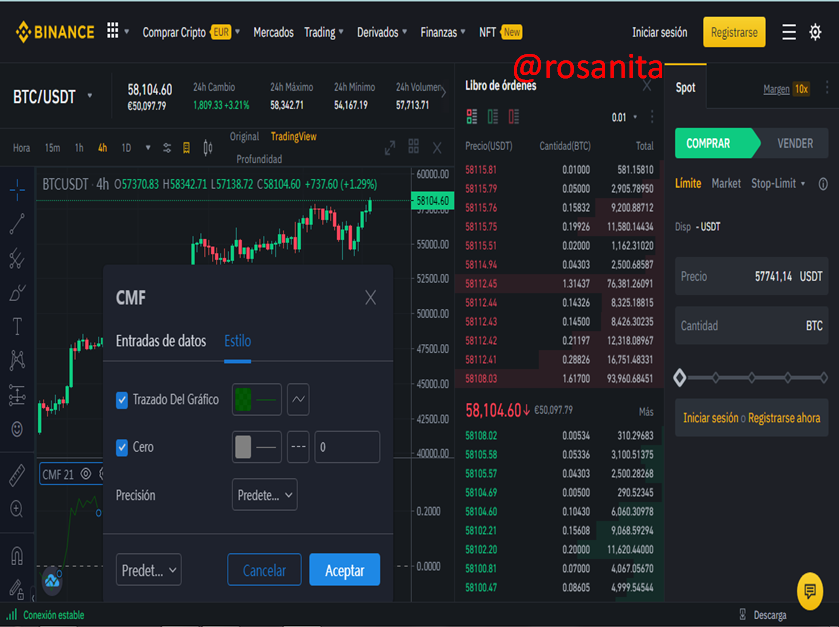This screenshot has width=839, height=627.
Task: Open plot line style dropdown for Trazado
Action: 298,399
